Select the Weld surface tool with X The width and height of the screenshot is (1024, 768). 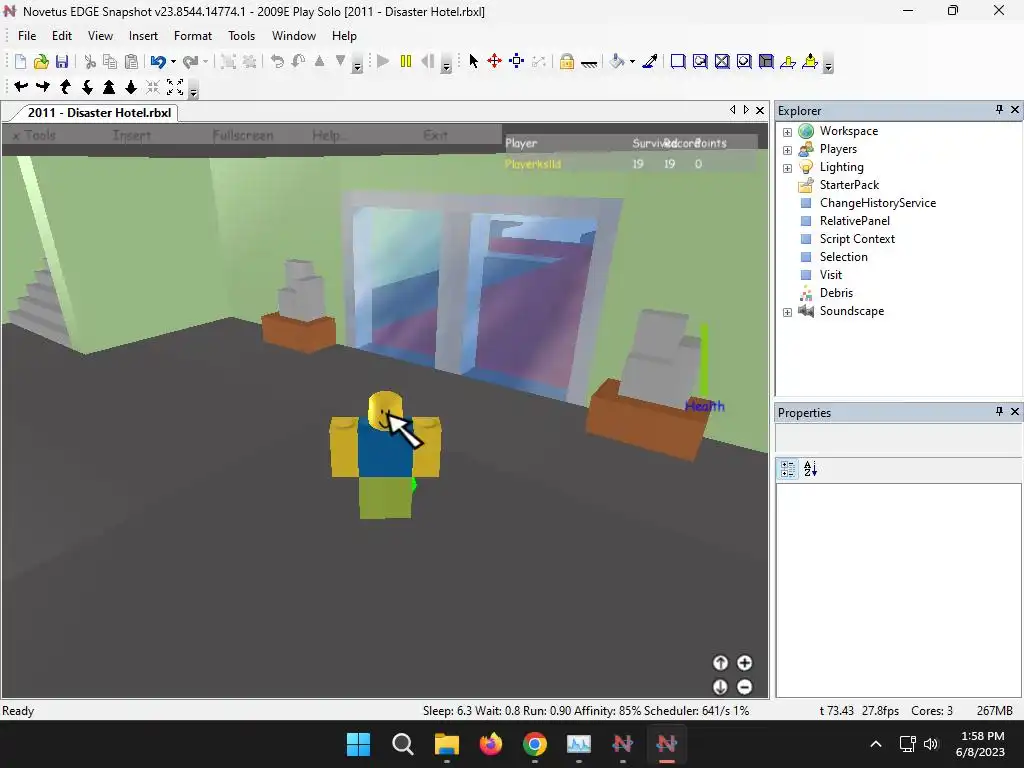click(722, 61)
